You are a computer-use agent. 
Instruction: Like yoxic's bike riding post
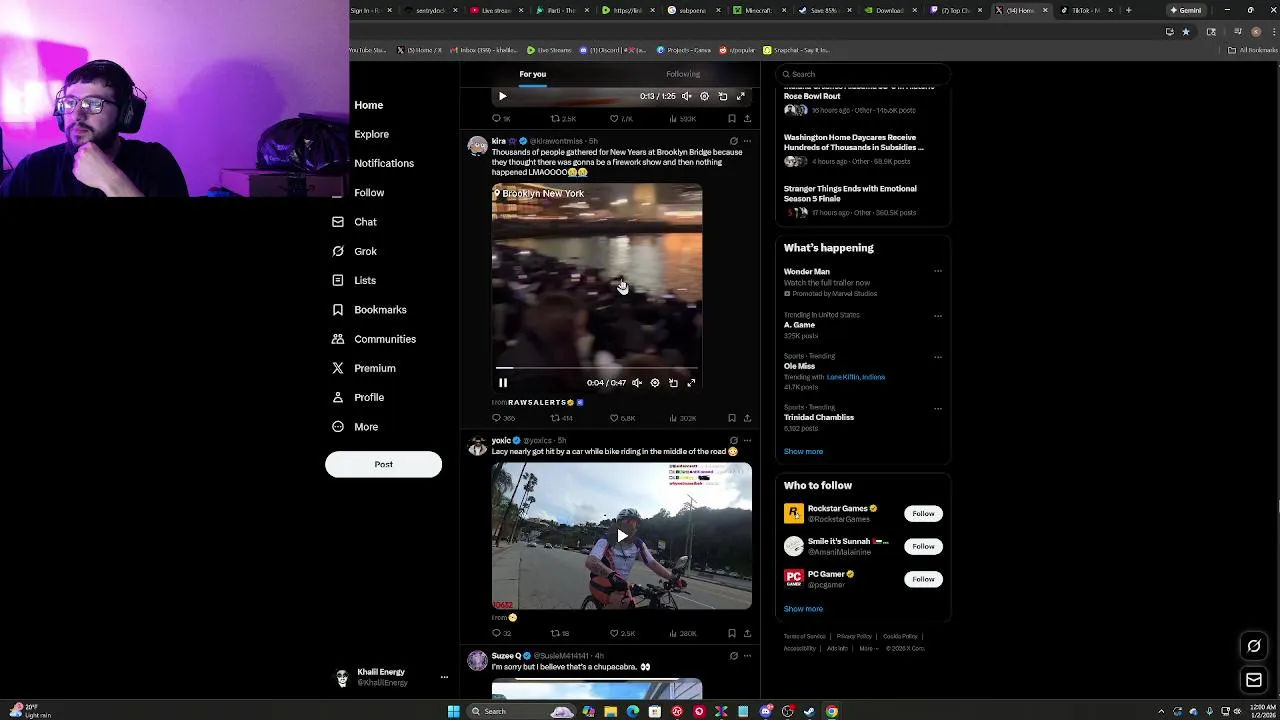[x=624, y=633]
